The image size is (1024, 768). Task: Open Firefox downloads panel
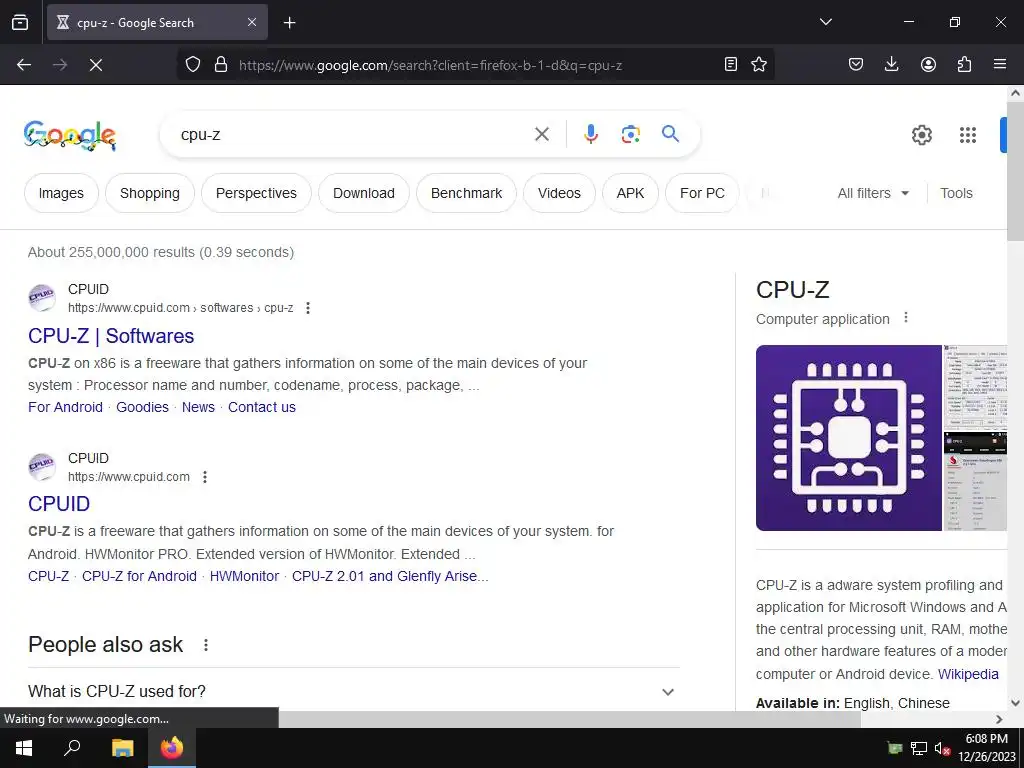click(x=891, y=64)
